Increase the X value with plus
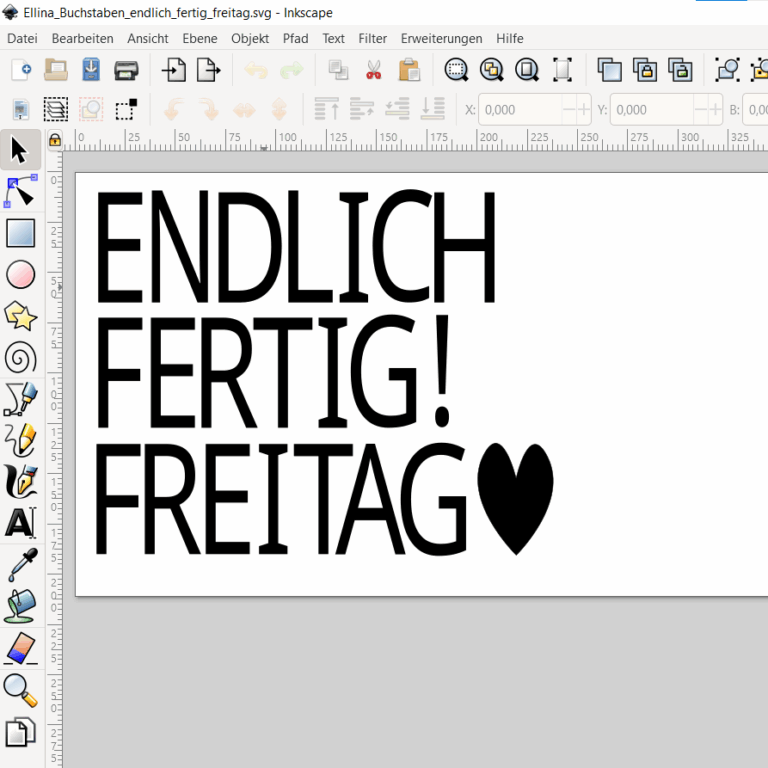This screenshot has height=768, width=768. tap(583, 109)
